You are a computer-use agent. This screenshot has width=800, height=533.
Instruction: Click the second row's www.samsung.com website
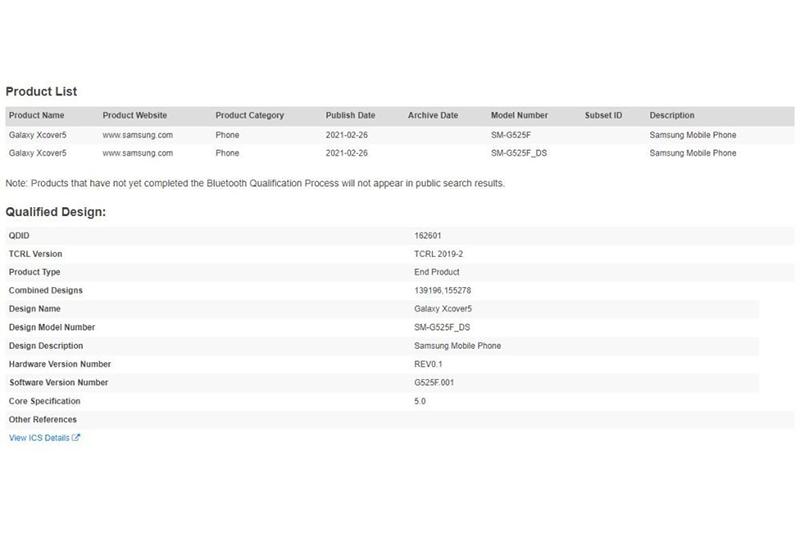[x=138, y=153]
